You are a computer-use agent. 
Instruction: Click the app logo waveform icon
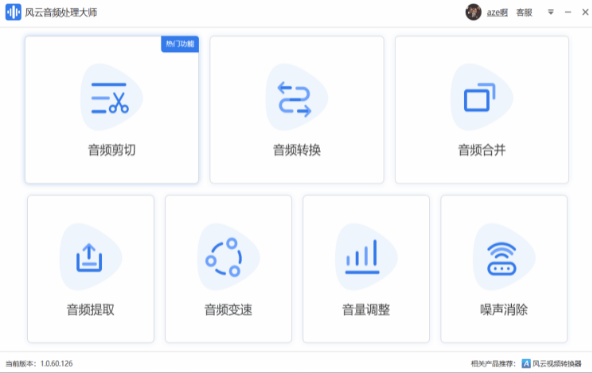[x=13, y=12]
